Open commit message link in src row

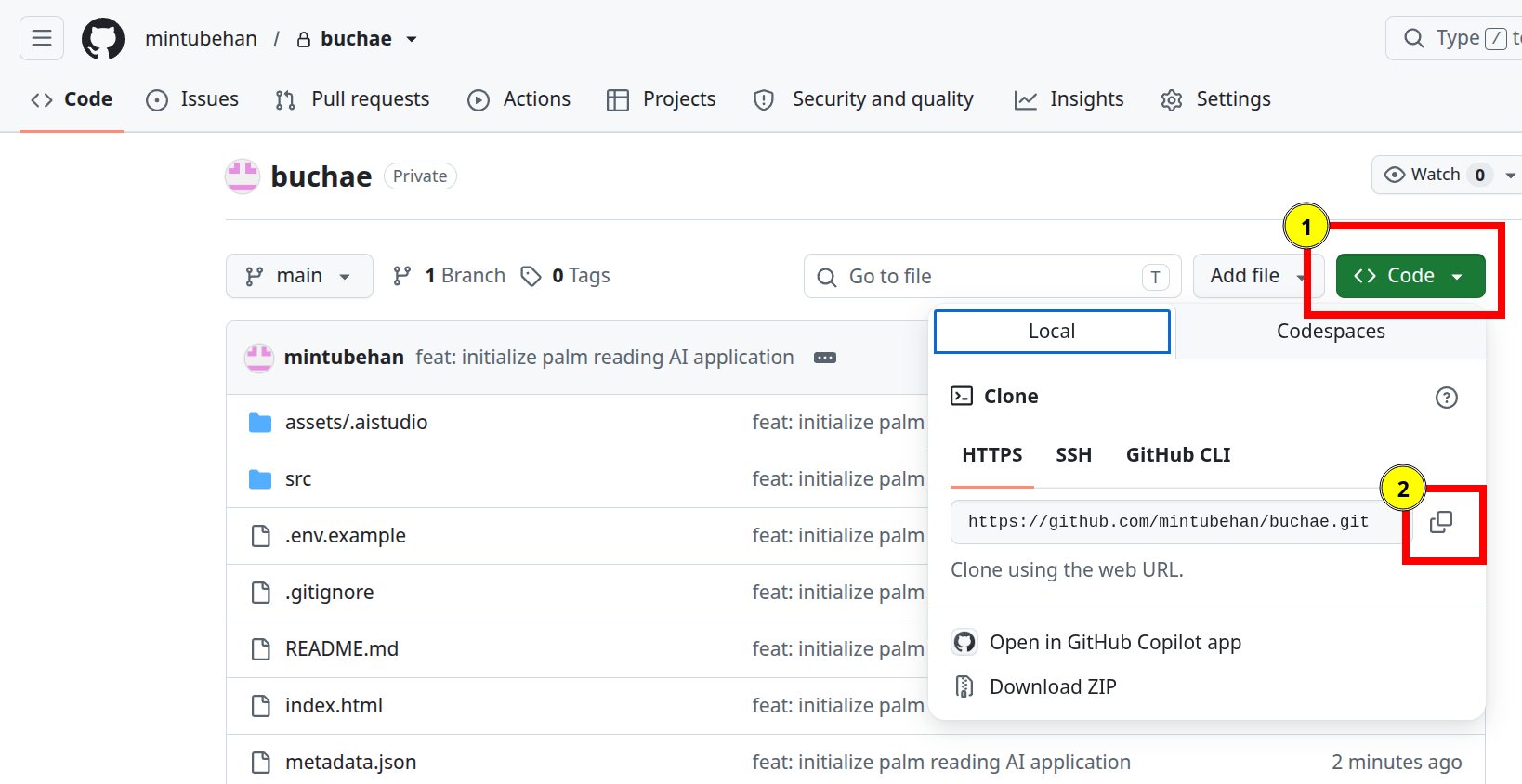pyautogui.click(x=838, y=479)
